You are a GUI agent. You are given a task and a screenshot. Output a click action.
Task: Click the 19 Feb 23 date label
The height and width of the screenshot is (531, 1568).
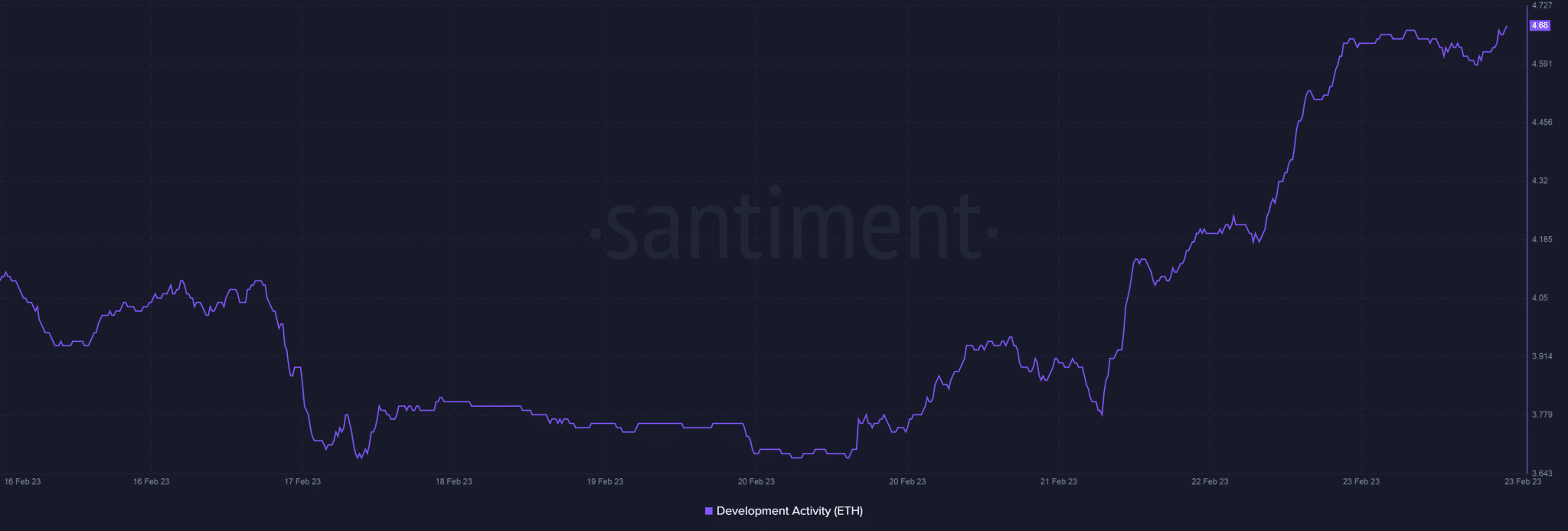[x=605, y=482]
